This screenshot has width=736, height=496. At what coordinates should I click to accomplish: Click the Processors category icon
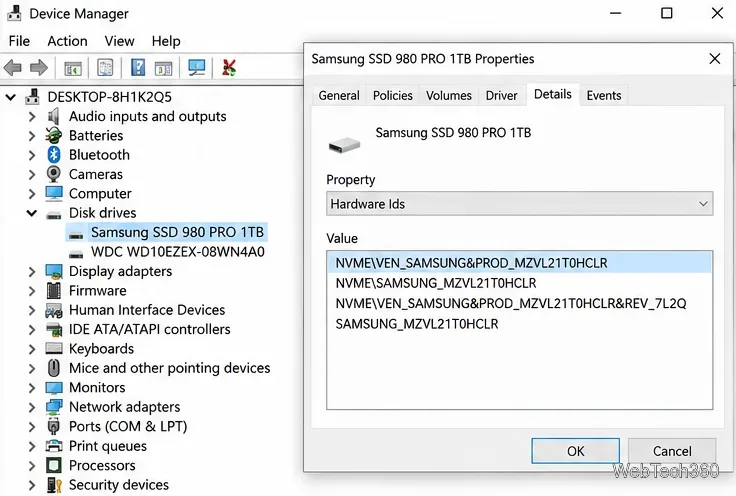click(x=54, y=465)
